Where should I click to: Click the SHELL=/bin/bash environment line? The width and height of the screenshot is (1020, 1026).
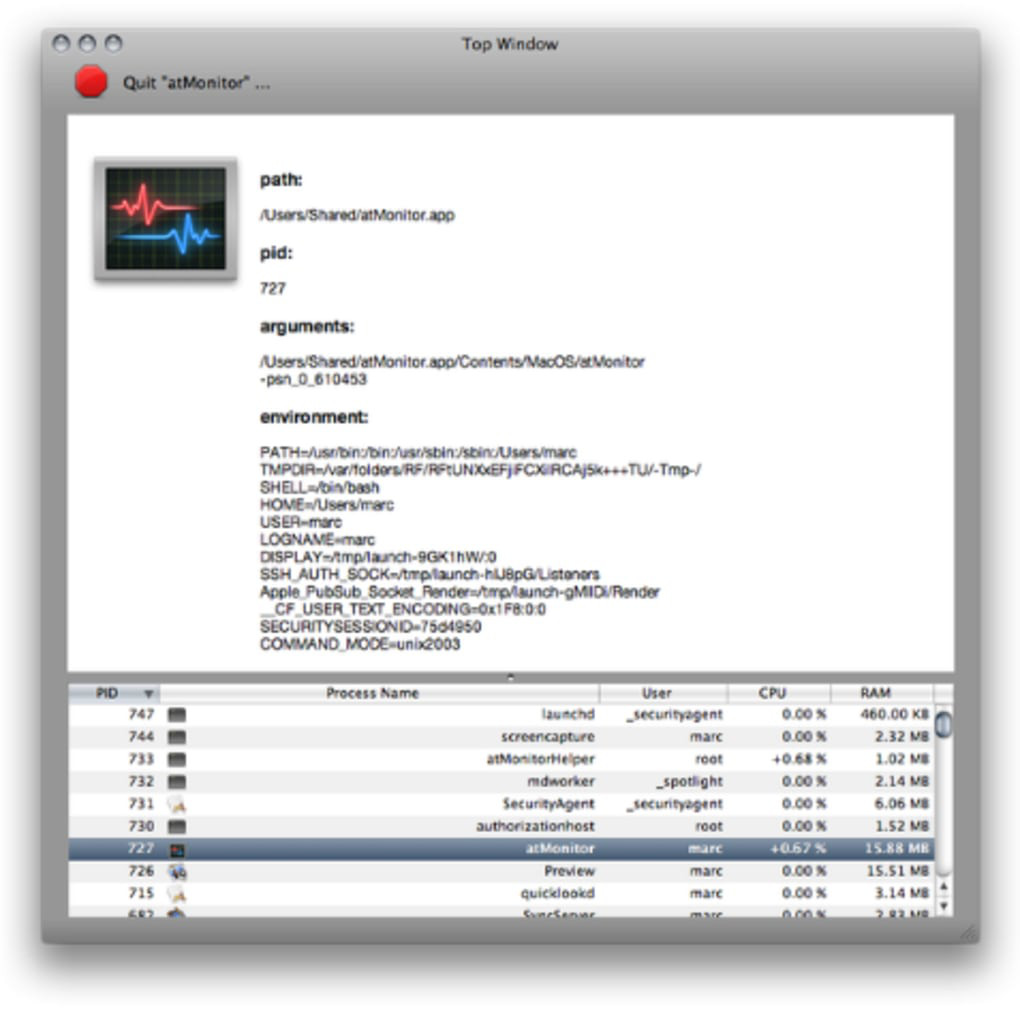point(319,487)
